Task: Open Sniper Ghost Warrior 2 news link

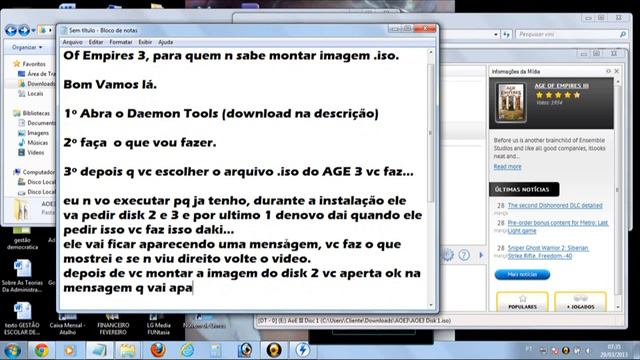Action: click(548, 252)
